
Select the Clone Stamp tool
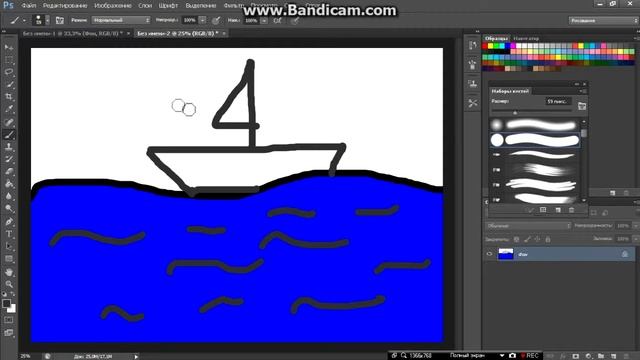tap(9, 147)
